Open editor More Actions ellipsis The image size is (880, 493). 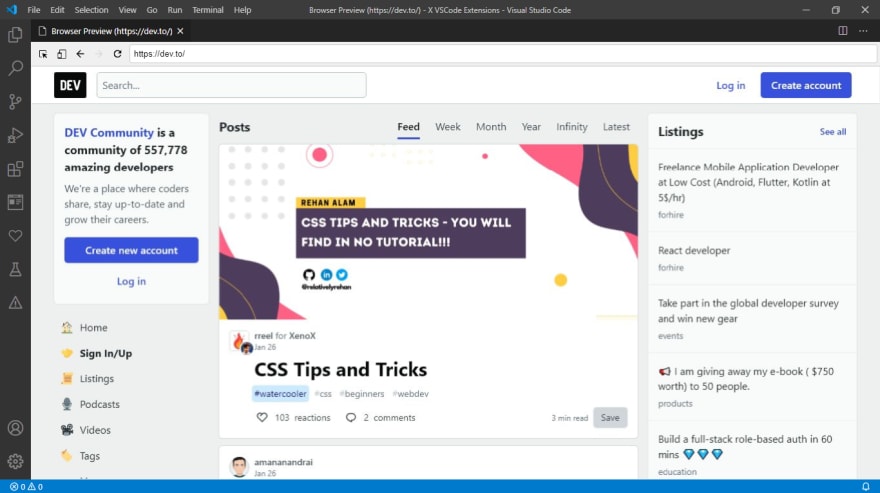click(863, 31)
